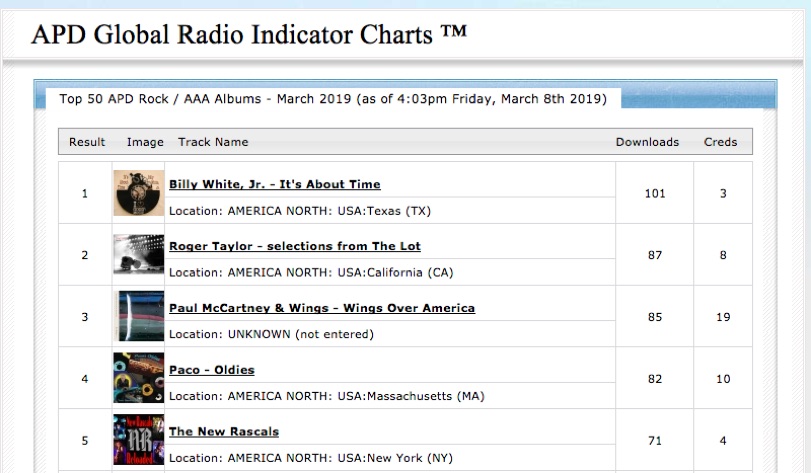Click the APD Global Radio Indicator Charts title
Screen dimensions: 811x473
[249, 34]
